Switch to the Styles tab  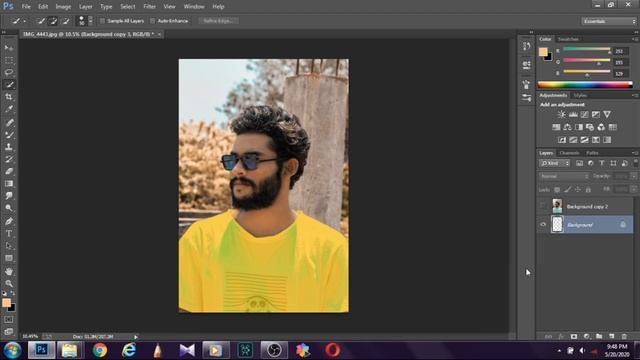[x=580, y=96]
